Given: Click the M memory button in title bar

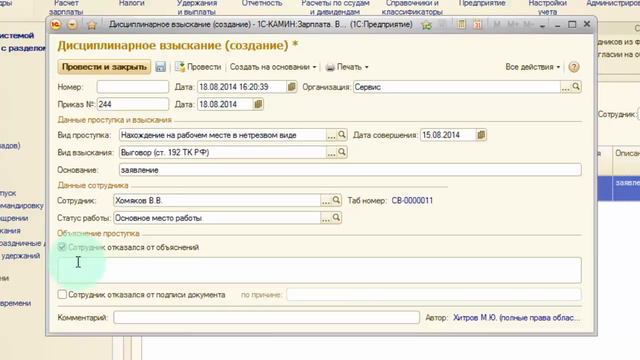Looking at the screenshot, I should (496, 25).
